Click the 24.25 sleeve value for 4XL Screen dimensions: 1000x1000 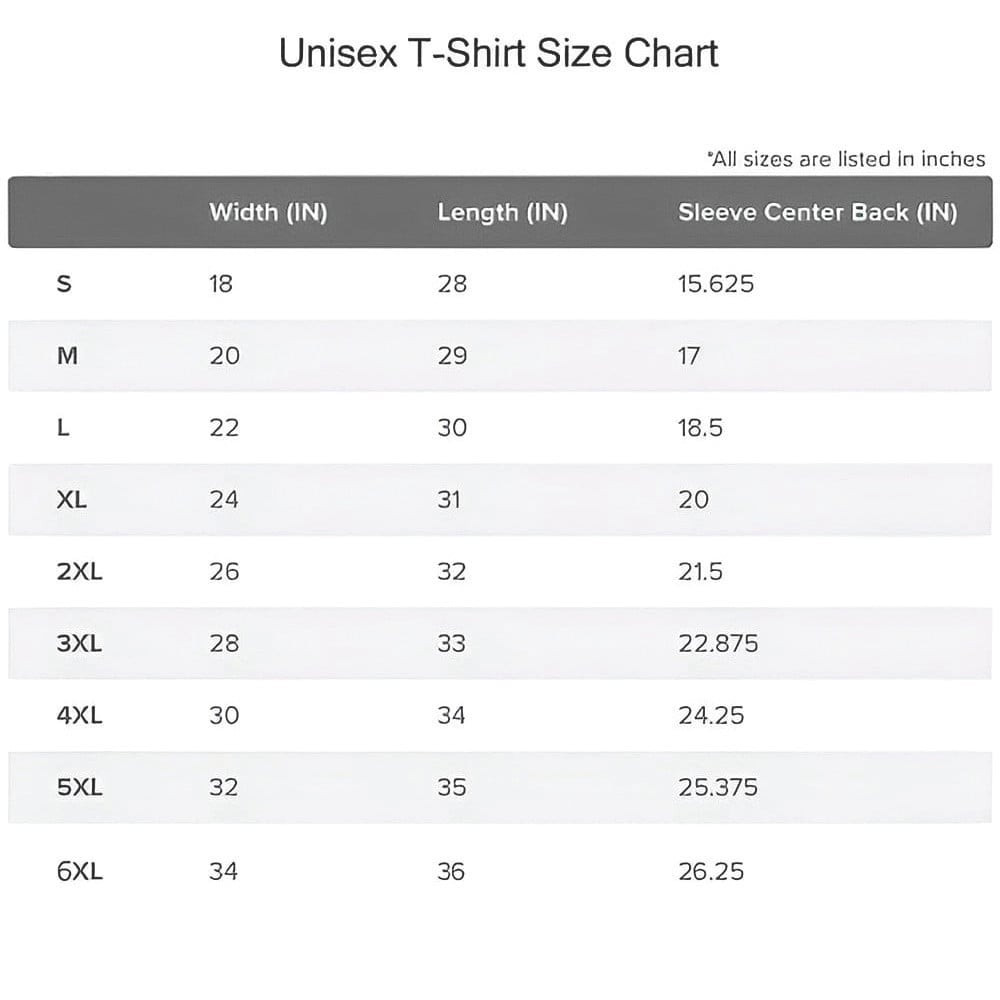tap(711, 716)
